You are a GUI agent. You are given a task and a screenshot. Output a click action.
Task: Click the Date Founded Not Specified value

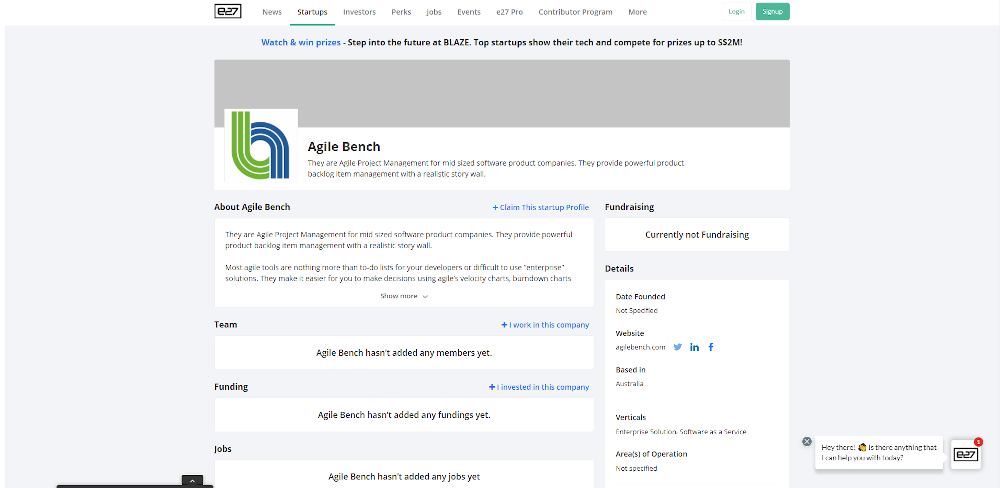(x=636, y=311)
